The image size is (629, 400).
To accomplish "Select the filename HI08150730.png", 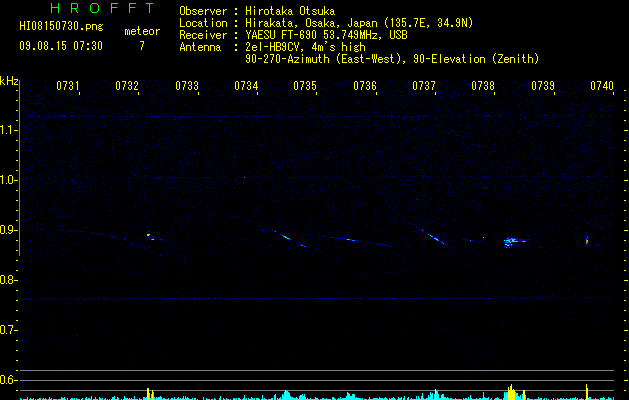I will point(61,27).
